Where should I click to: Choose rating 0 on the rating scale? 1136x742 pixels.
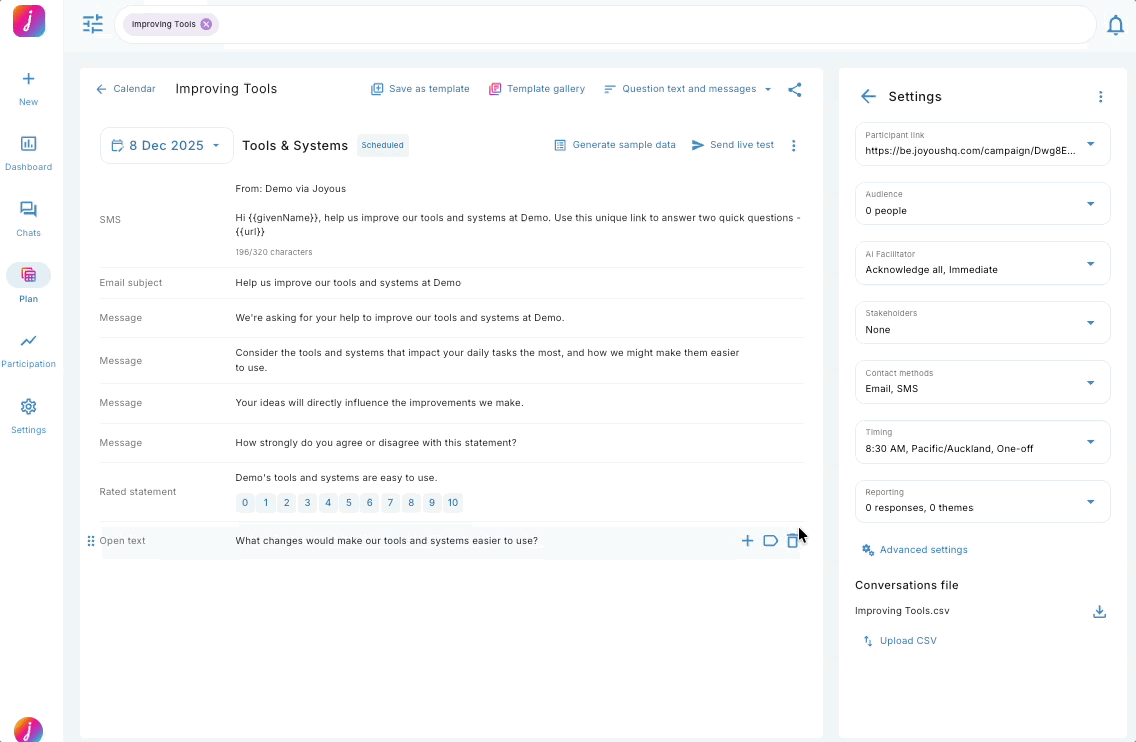pos(245,503)
